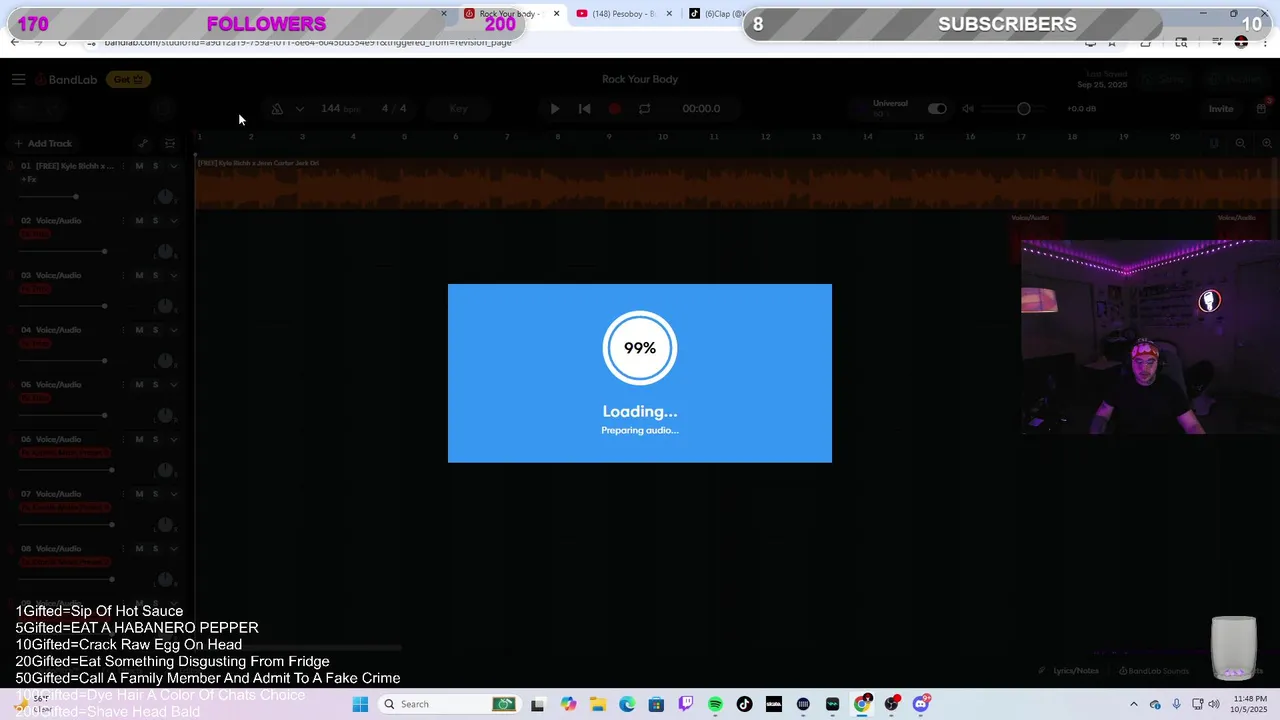Click the taskbar Search box
This screenshot has width=1280, height=720.
[x=450, y=704]
